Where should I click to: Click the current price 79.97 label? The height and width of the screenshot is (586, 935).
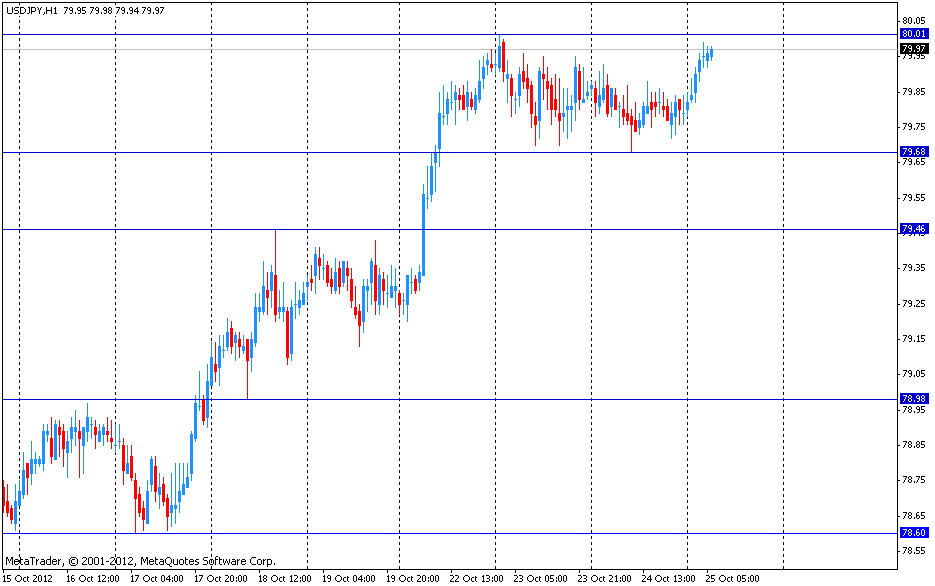(913, 48)
